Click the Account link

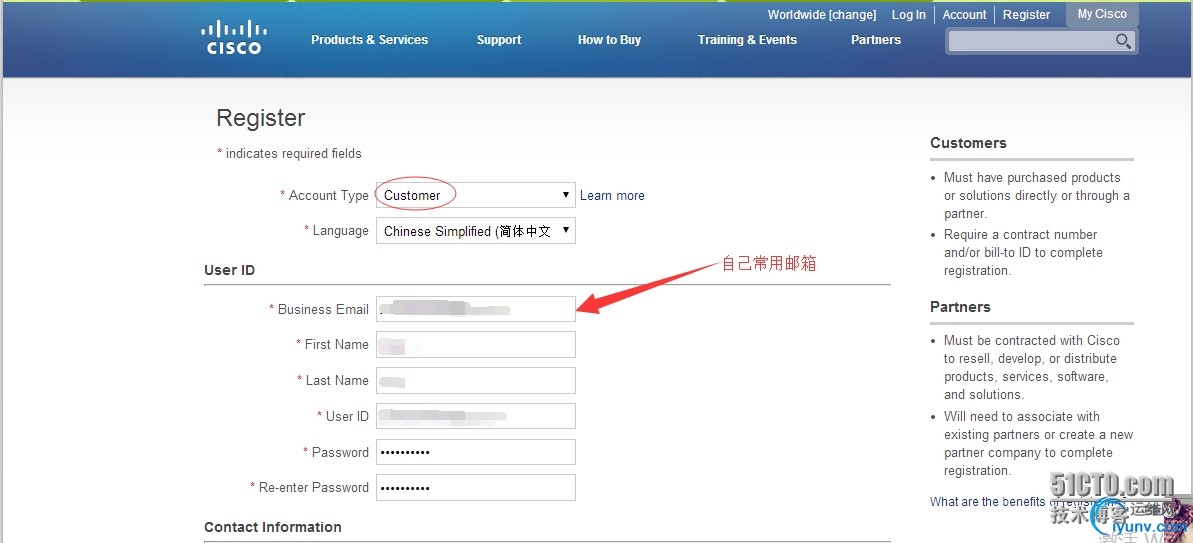click(x=964, y=14)
